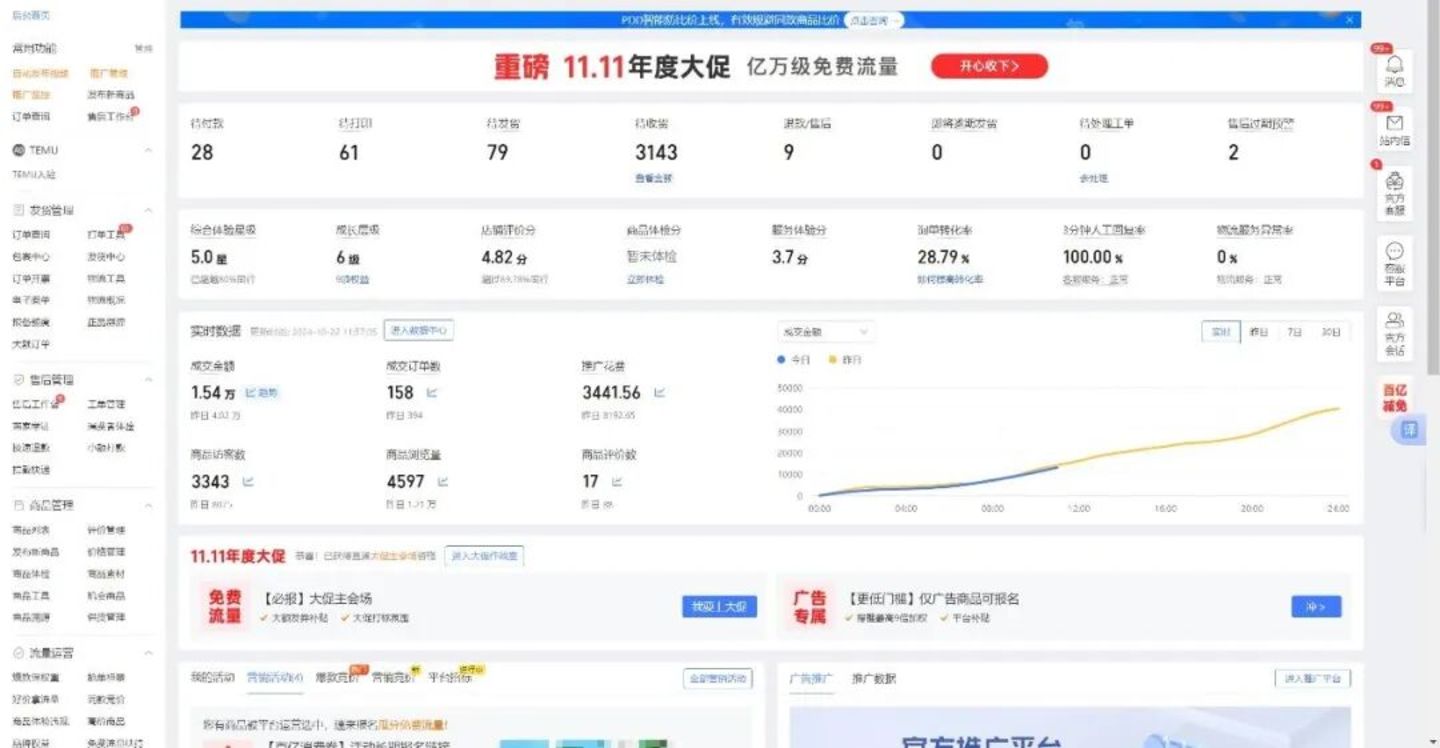This screenshot has width=1440, height=748.
Task: Open the 官方客服 support icon
Action: [1395, 181]
